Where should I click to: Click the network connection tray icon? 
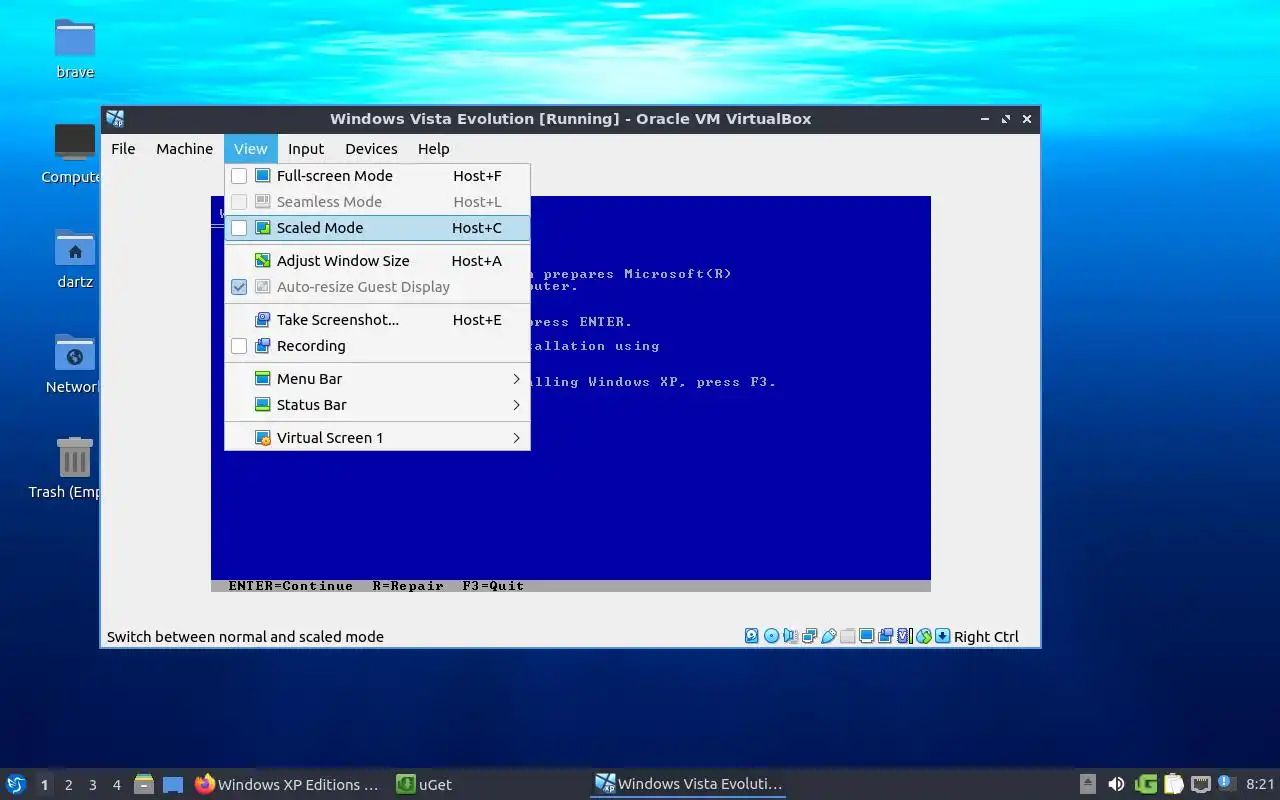tap(1201, 784)
